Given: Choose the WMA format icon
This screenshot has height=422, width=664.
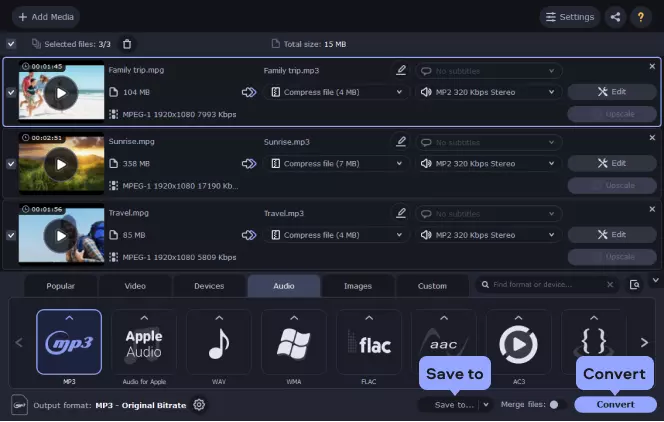Looking at the screenshot, I should click(294, 342).
